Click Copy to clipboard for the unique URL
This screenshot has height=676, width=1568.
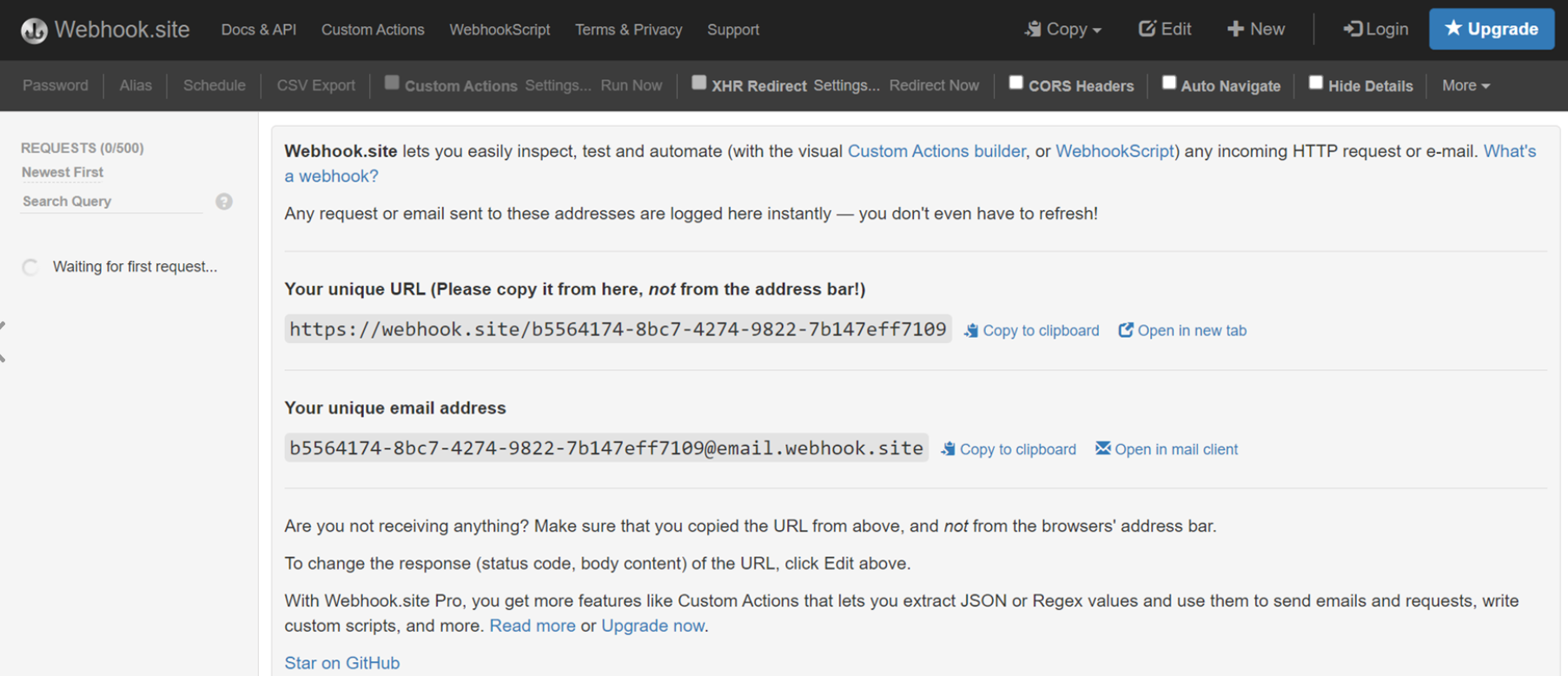1032,330
